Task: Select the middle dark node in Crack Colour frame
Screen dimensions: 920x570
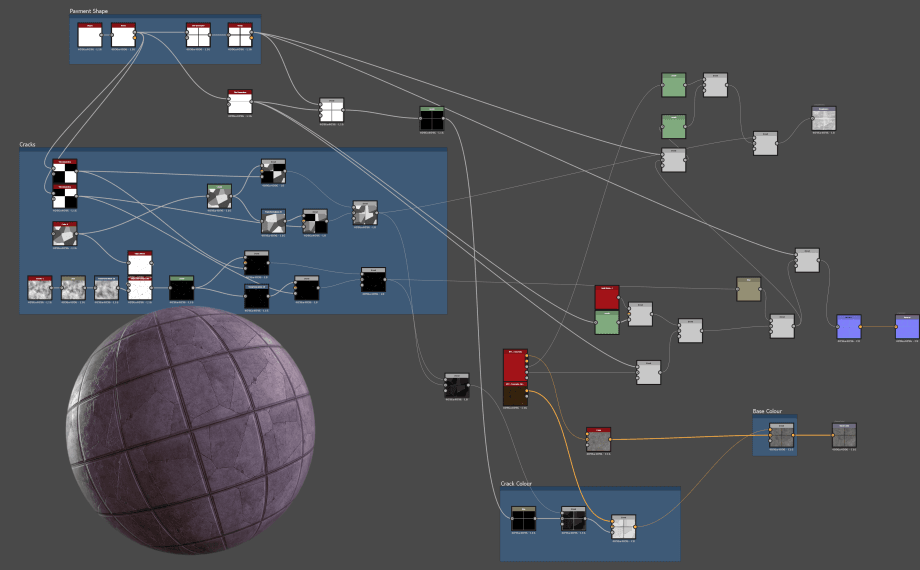Action: pyautogui.click(x=573, y=518)
